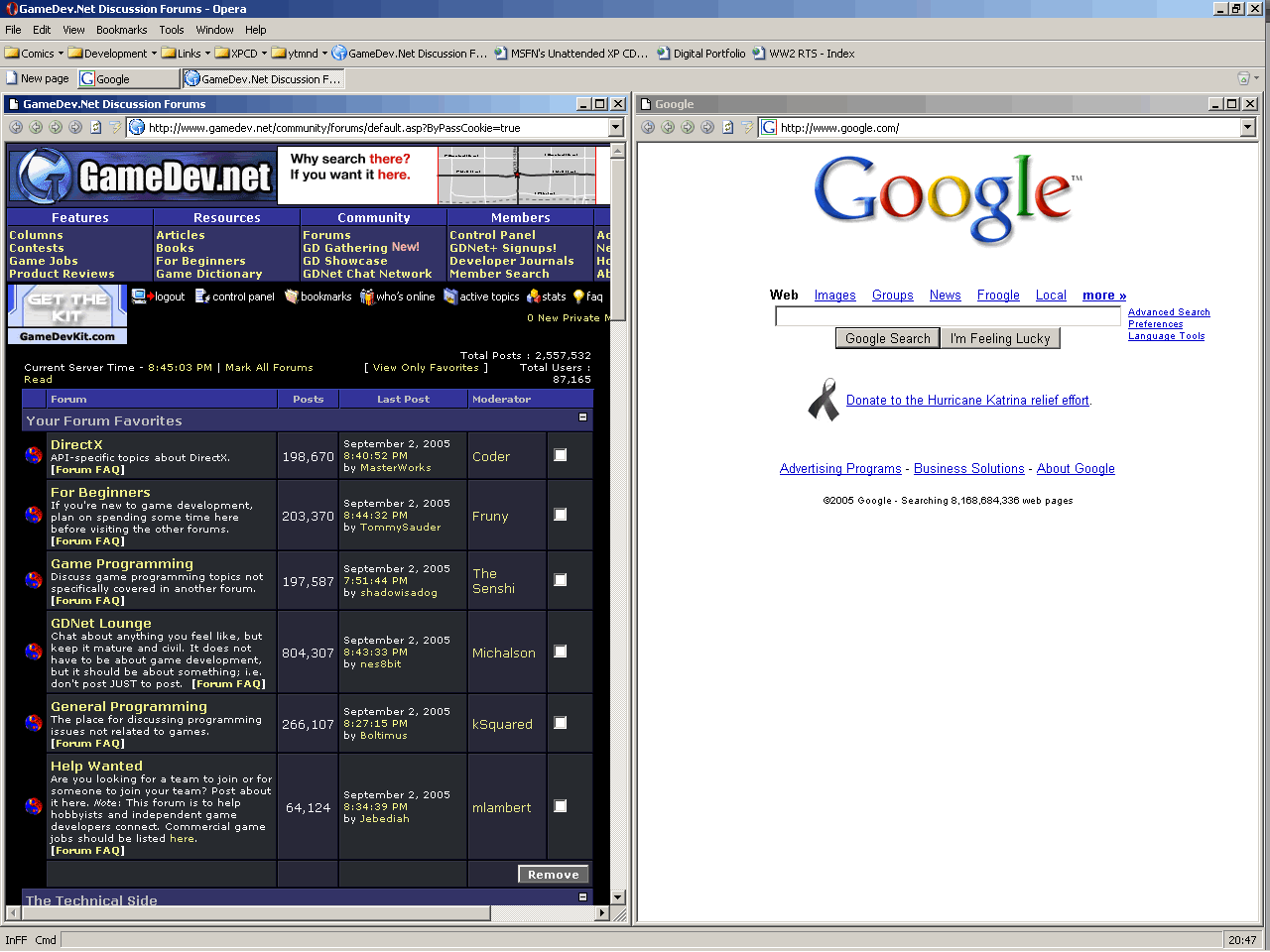This screenshot has height=952, width=1270.
Task: Click the GameDevKit.com banner
Action: point(67,314)
